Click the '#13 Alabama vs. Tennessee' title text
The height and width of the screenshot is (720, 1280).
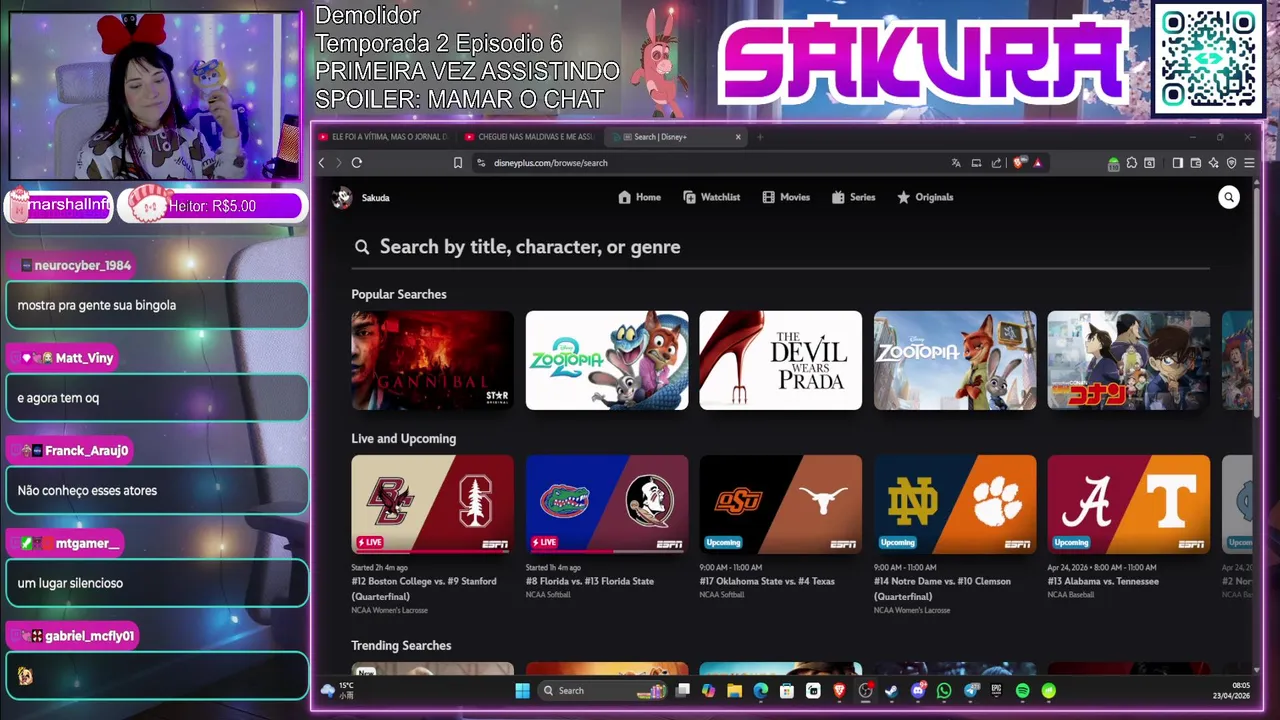1103,581
